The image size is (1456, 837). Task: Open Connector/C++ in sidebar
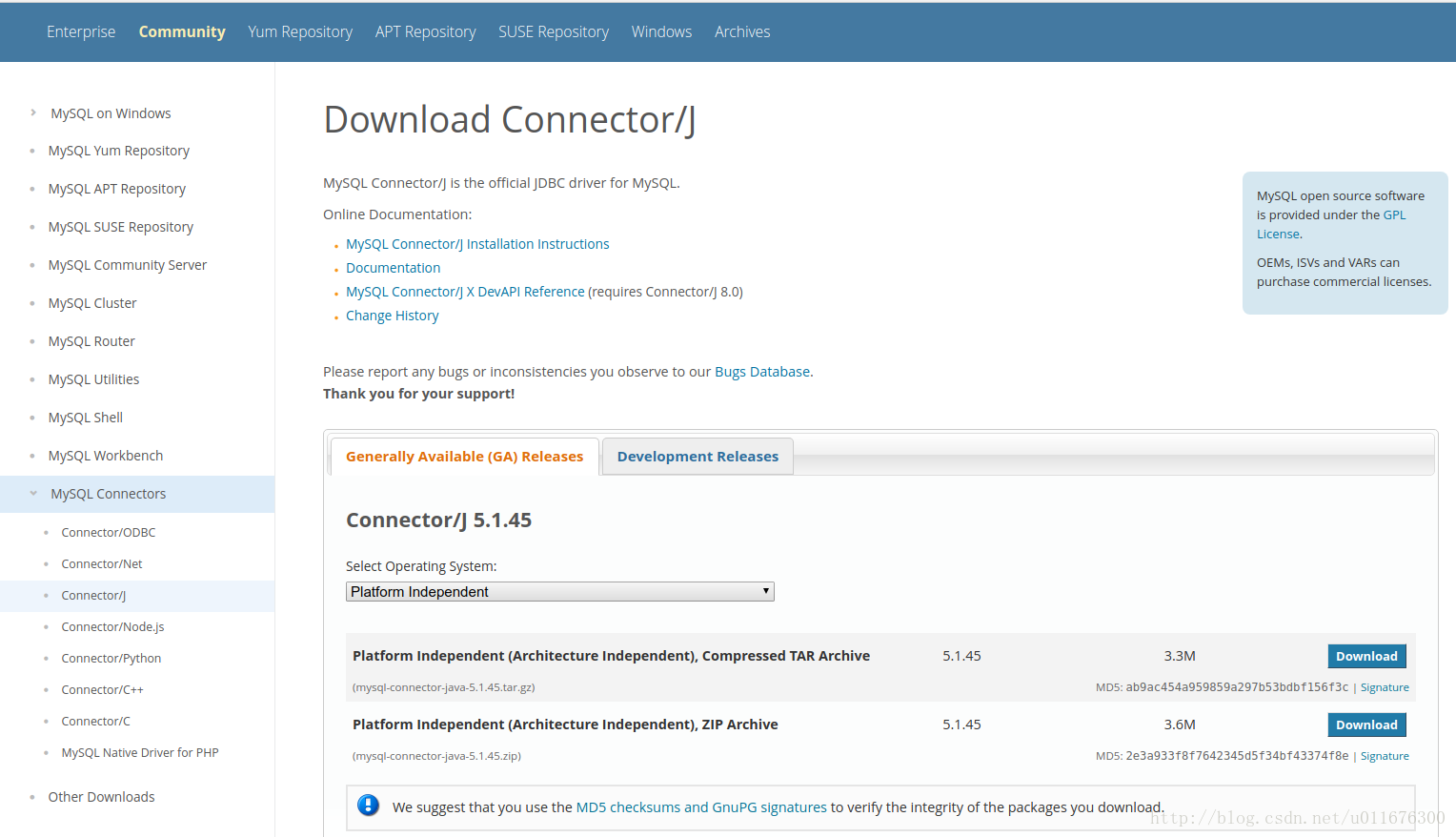click(102, 690)
